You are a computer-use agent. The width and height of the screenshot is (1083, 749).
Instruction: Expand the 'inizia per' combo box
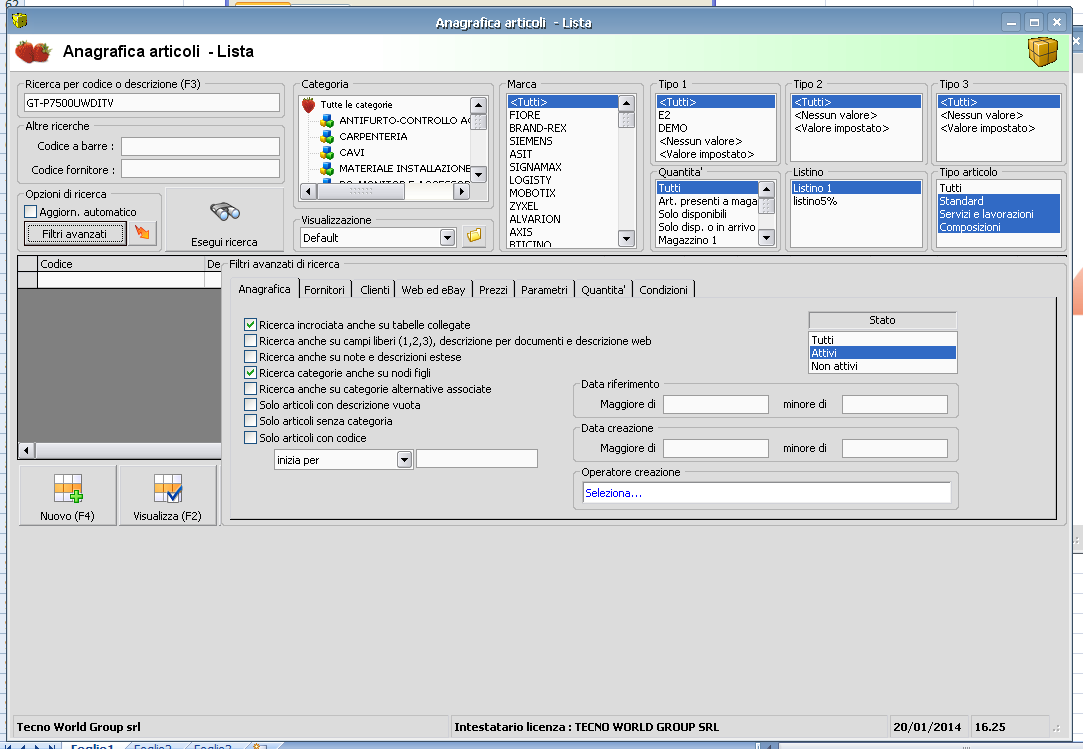[x=404, y=460]
